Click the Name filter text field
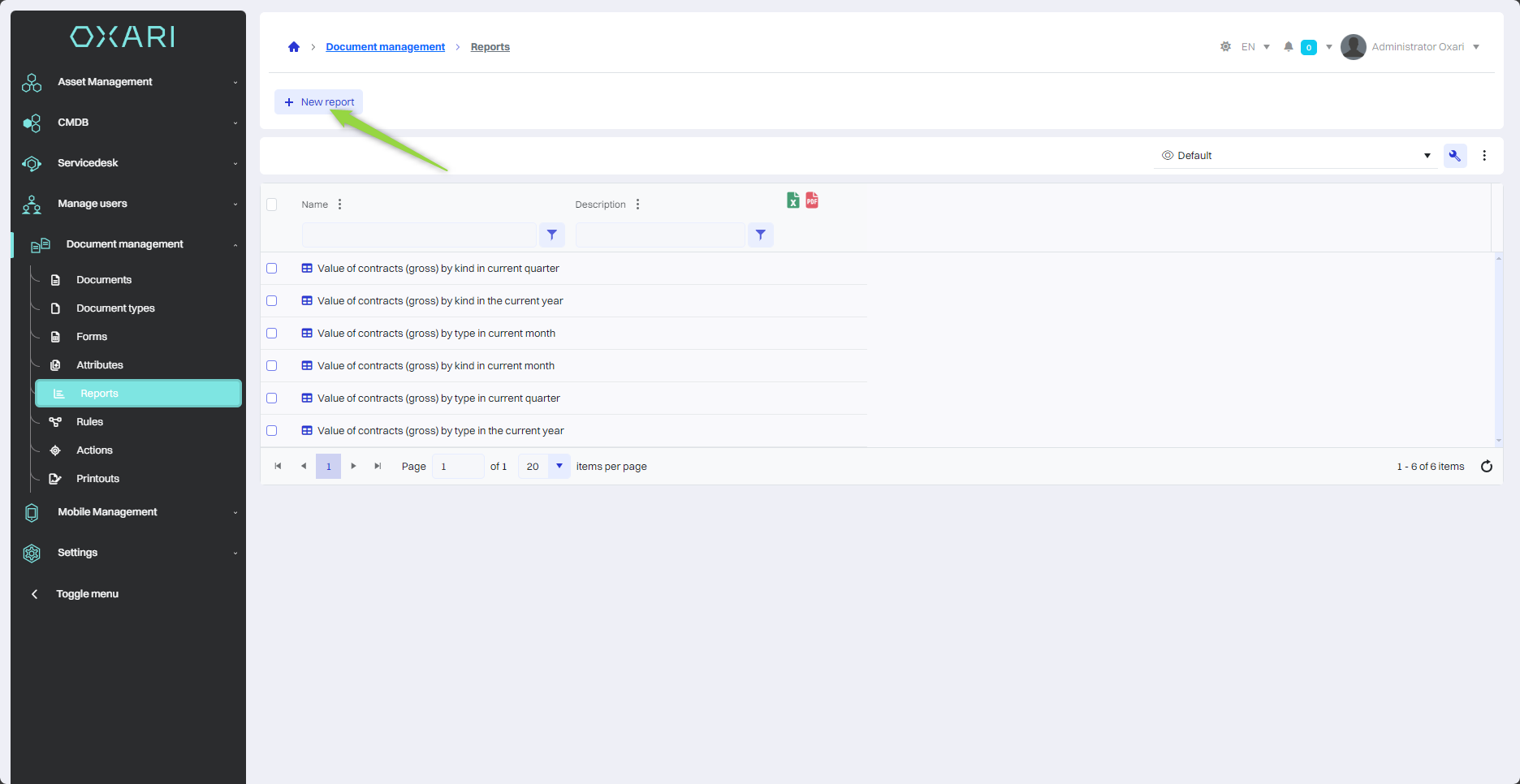Image resolution: width=1520 pixels, height=784 pixels. coord(419,235)
